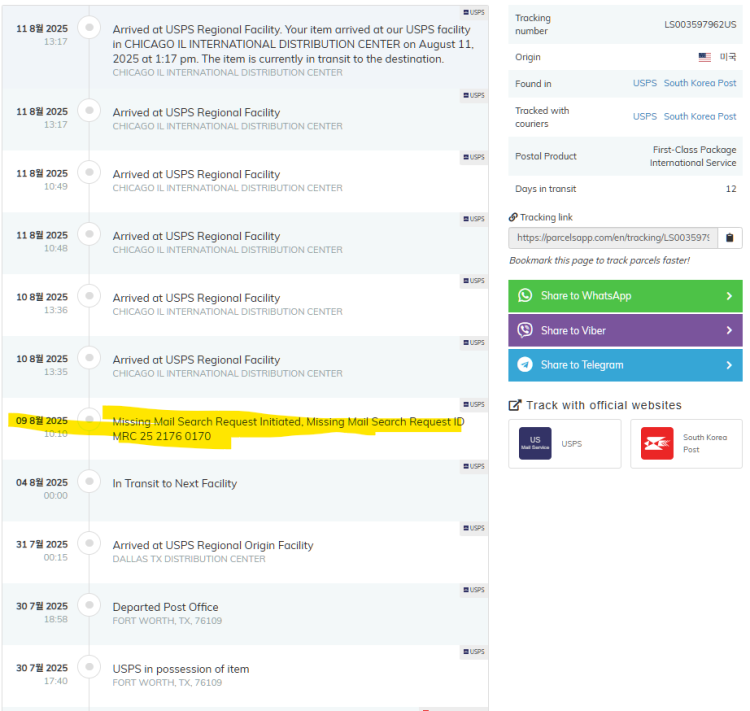Click USPS badge on USPS in possession event
This screenshot has width=750, height=711.
[x=474, y=652]
